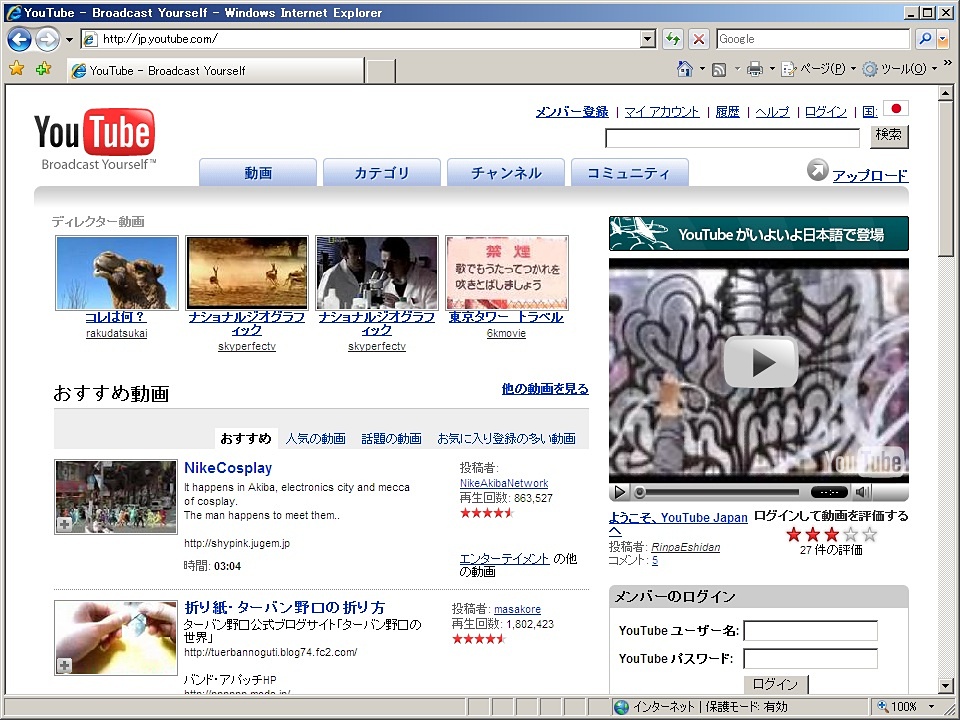Click the Japan flag next to 国
The image size is (960, 720).
point(895,110)
